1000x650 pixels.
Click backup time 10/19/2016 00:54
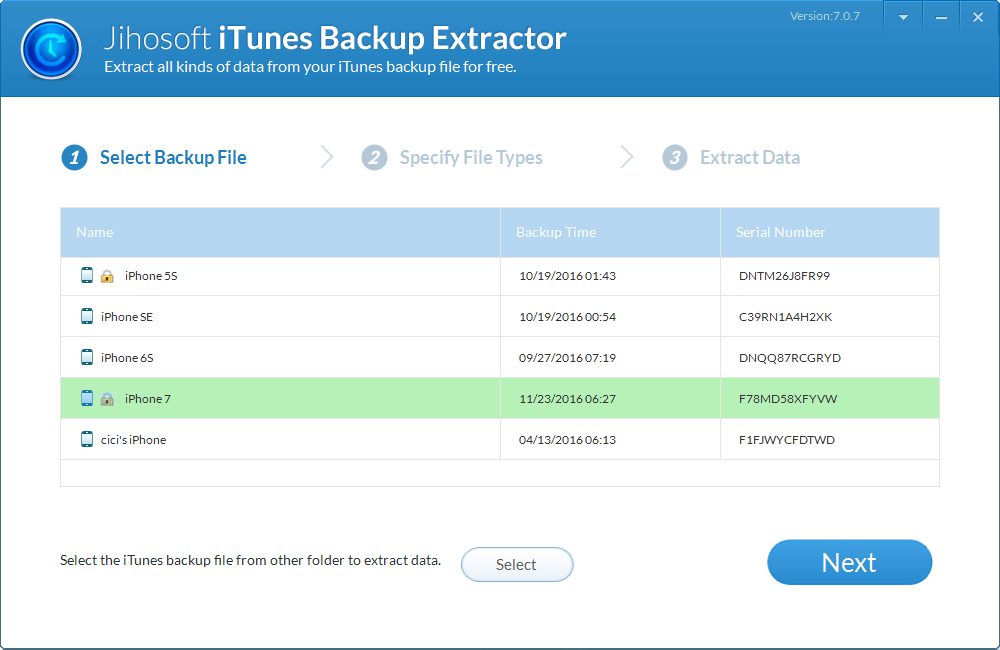click(567, 316)
